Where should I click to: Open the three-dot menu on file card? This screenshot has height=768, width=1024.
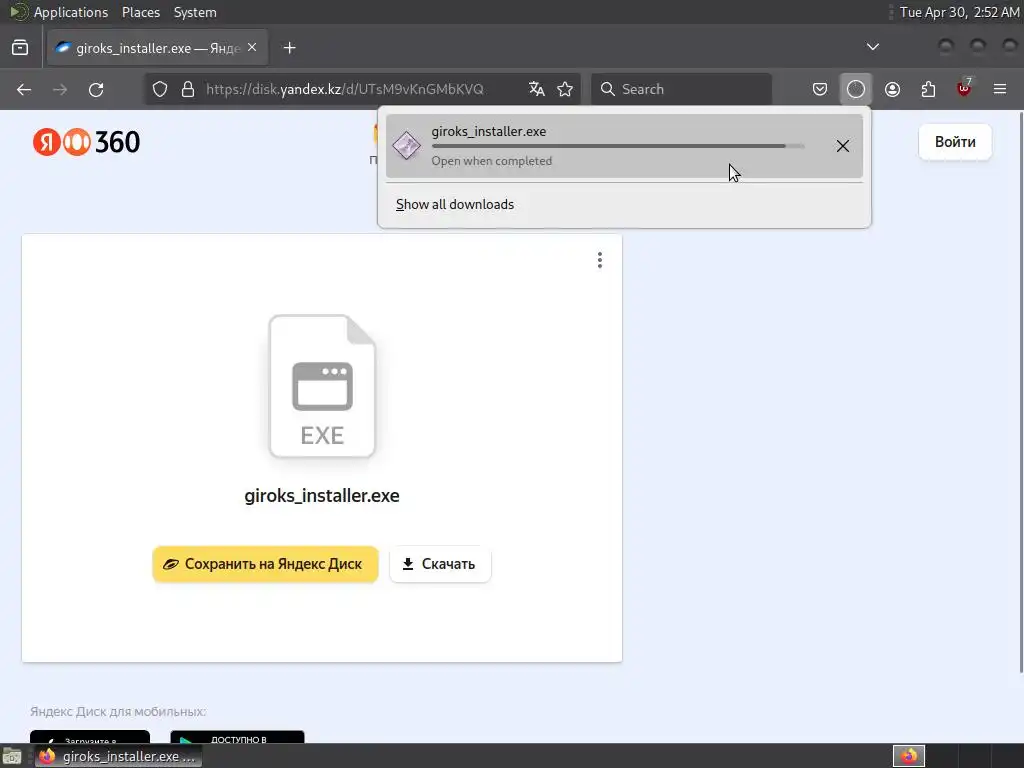click(600, 260)
